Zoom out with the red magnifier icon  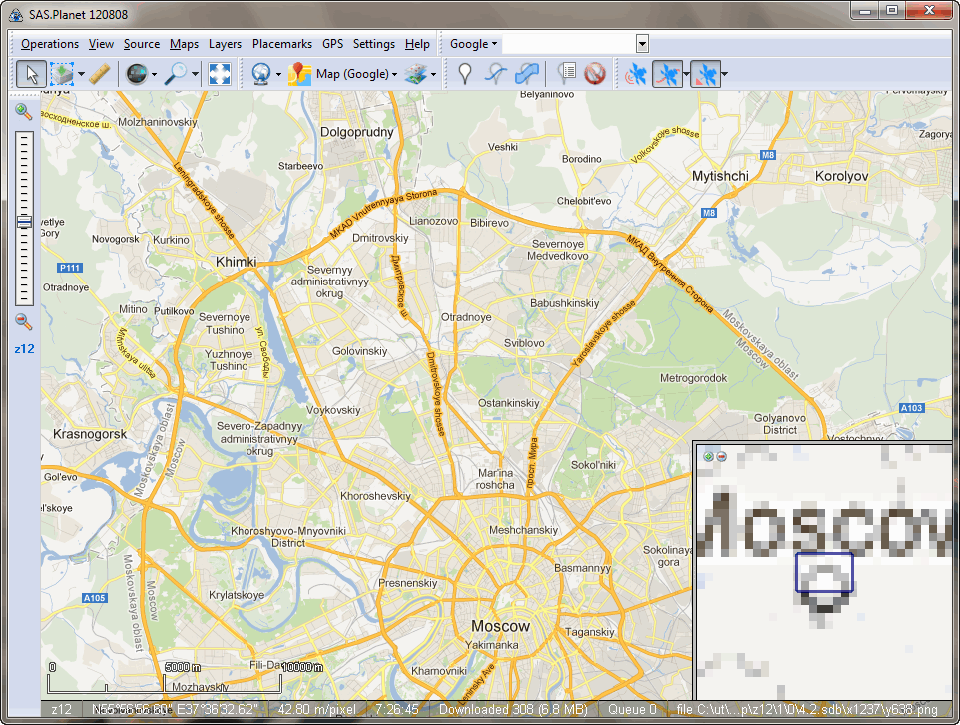coord(24,322)
